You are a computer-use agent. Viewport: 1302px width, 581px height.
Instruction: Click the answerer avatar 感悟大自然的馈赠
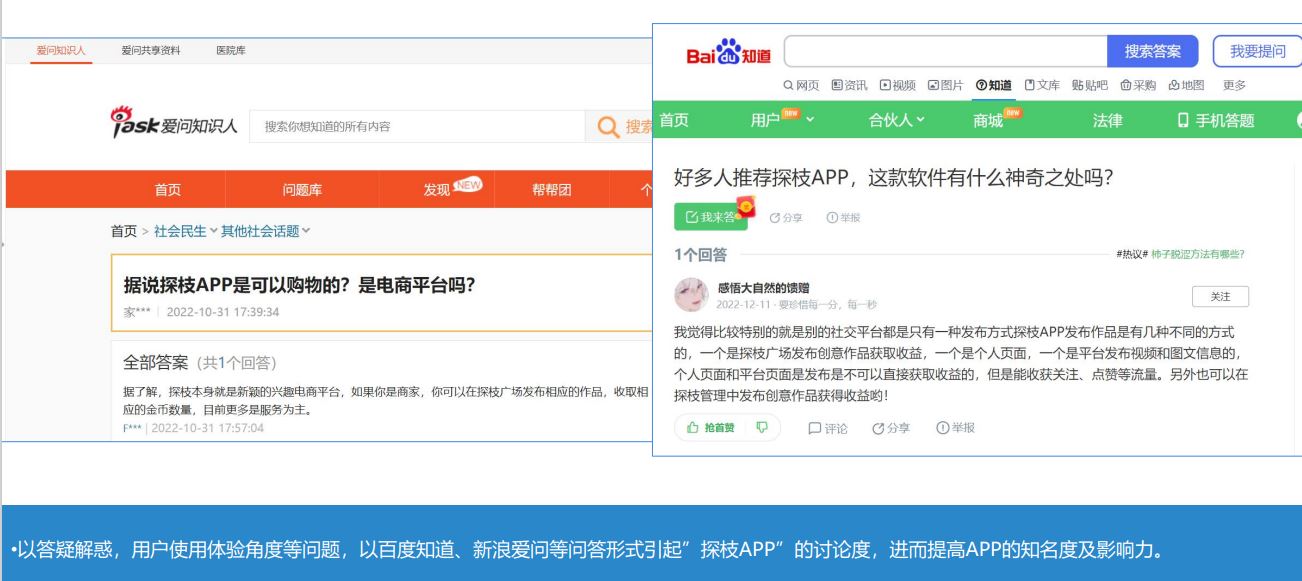(693, 295)
